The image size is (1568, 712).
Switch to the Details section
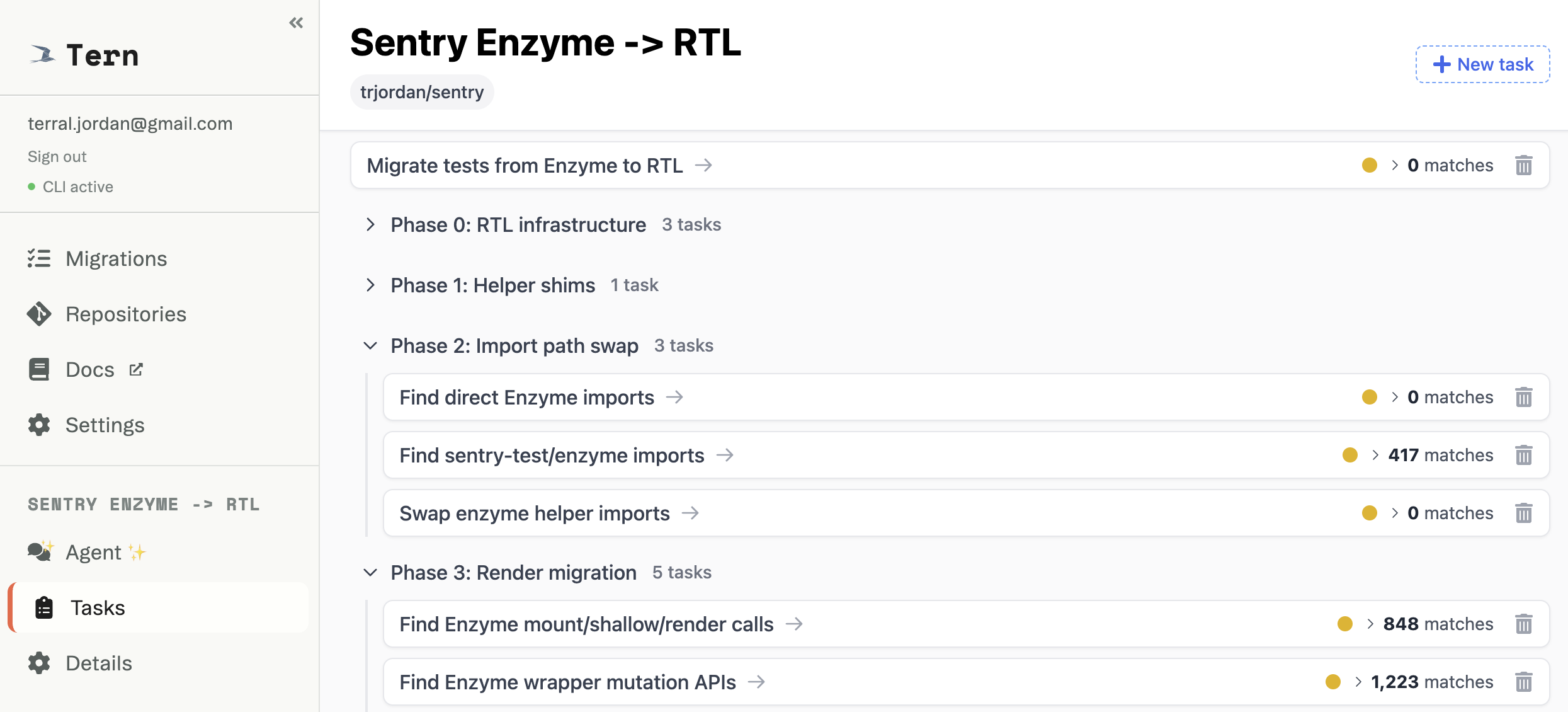[x=98, y=663]
